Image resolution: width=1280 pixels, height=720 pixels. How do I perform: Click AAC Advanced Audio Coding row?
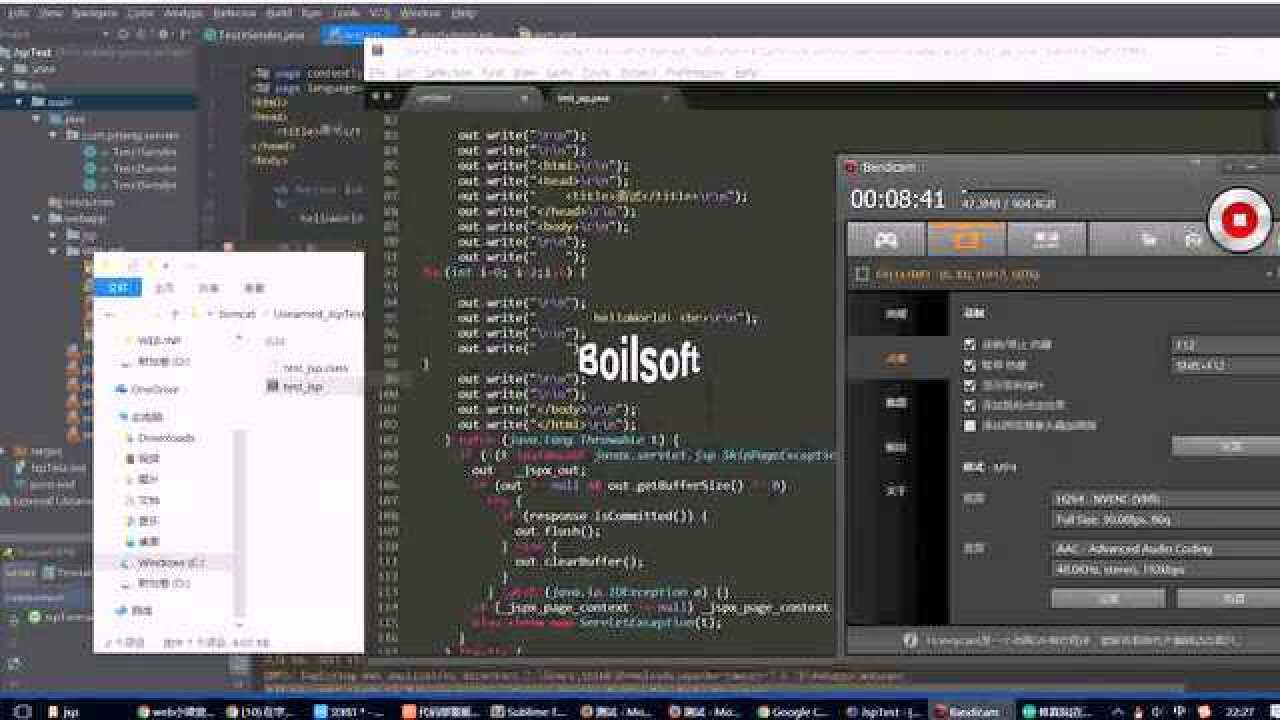point(1166,548)
